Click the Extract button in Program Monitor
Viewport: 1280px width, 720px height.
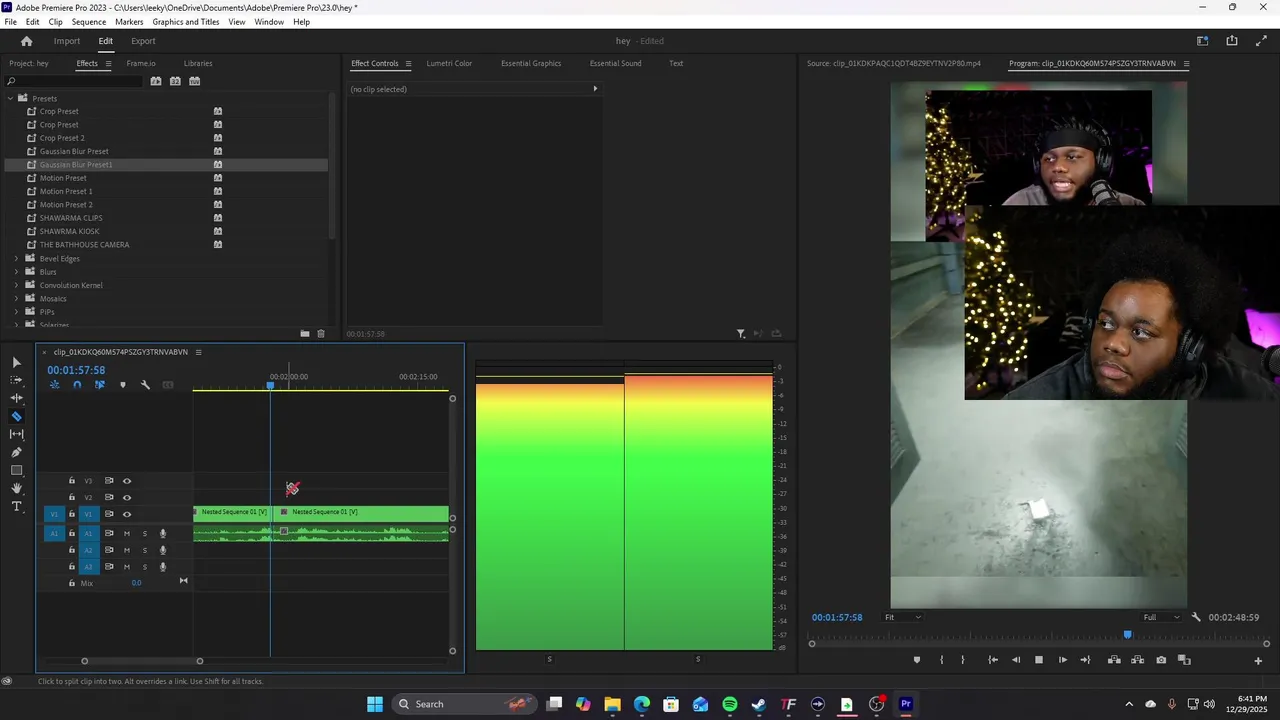pyautogui.click(x=1138, y=660)
